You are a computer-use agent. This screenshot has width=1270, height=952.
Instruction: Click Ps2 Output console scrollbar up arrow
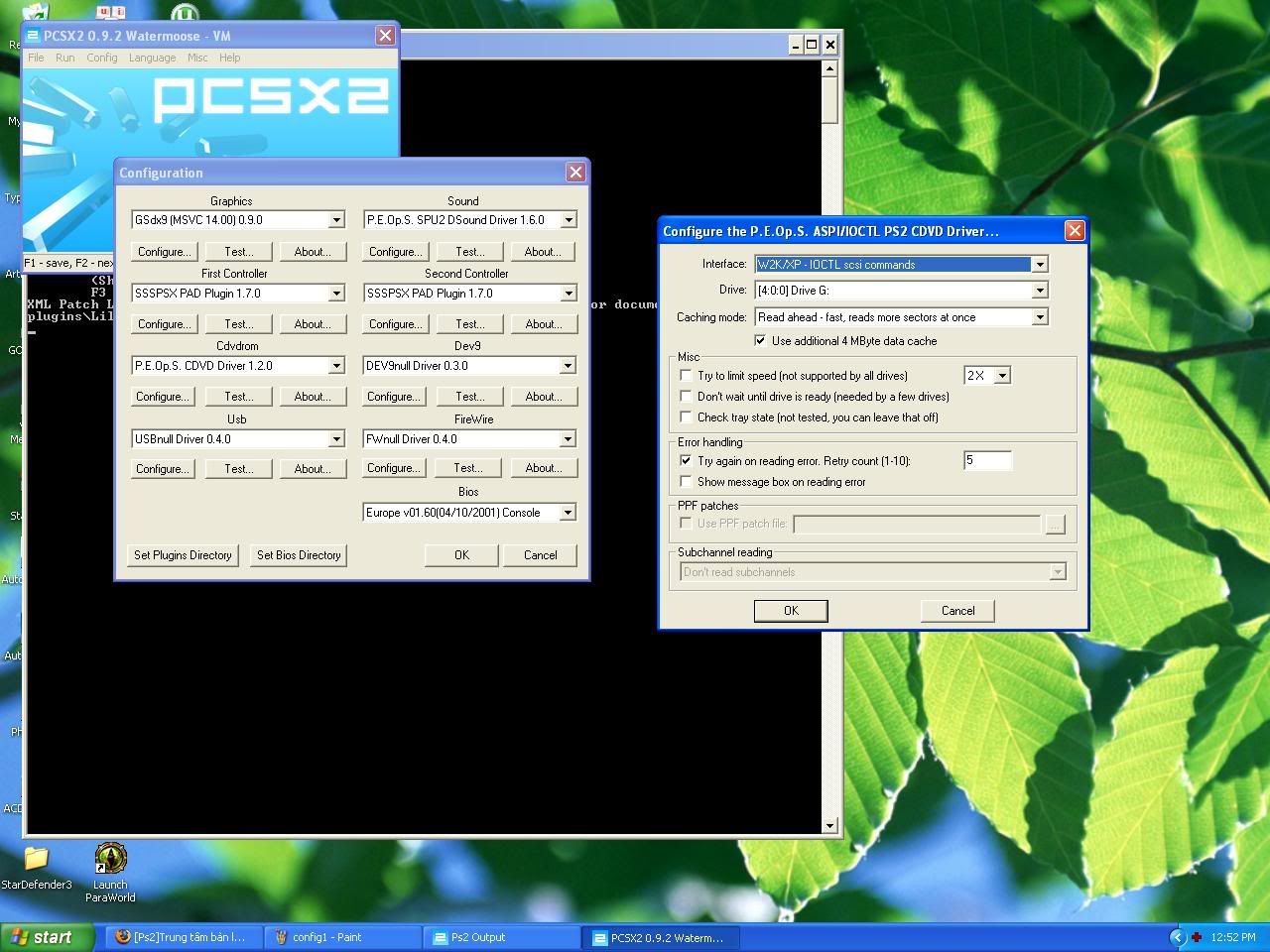(830, 67)
